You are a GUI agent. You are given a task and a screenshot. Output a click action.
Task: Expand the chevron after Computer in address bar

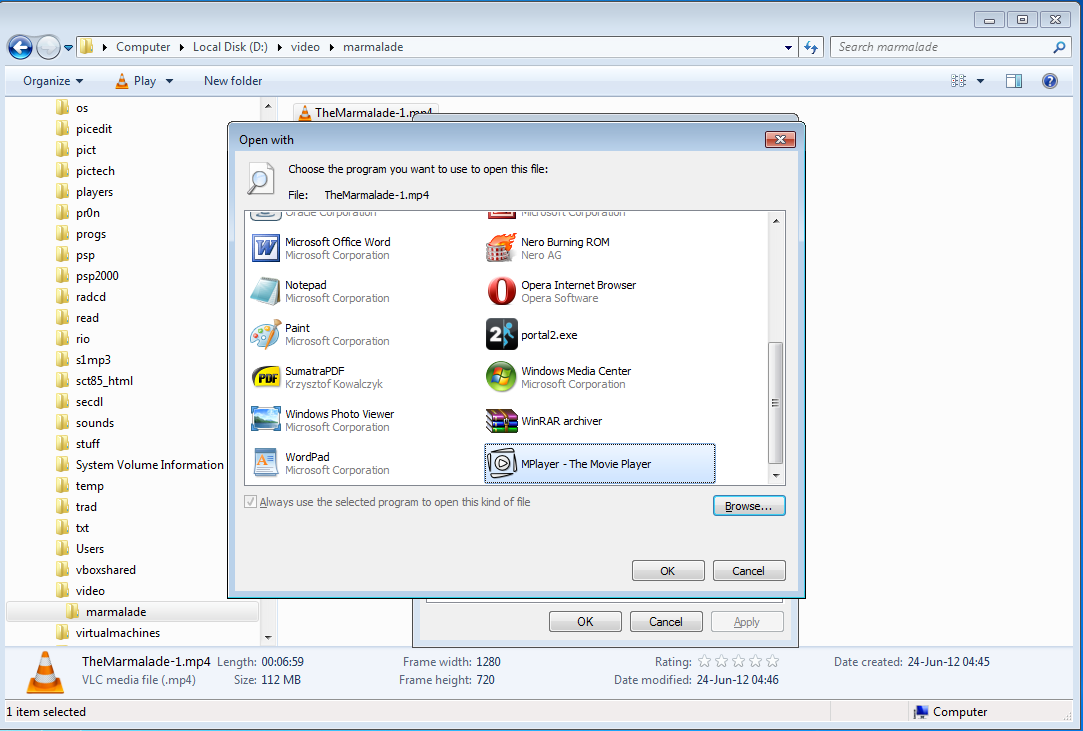[x=182, y=47]
